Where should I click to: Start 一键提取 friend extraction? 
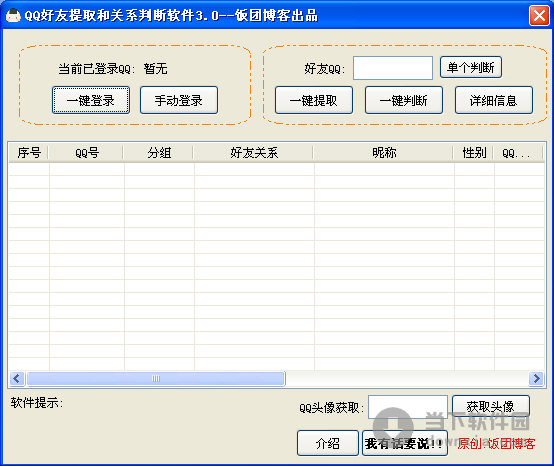pos(314,100)
